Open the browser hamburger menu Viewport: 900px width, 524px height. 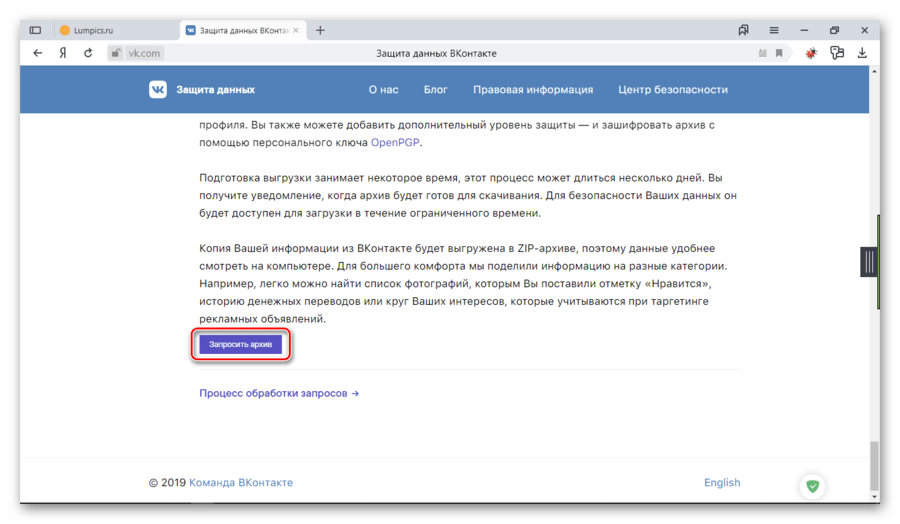coord(774,30)
